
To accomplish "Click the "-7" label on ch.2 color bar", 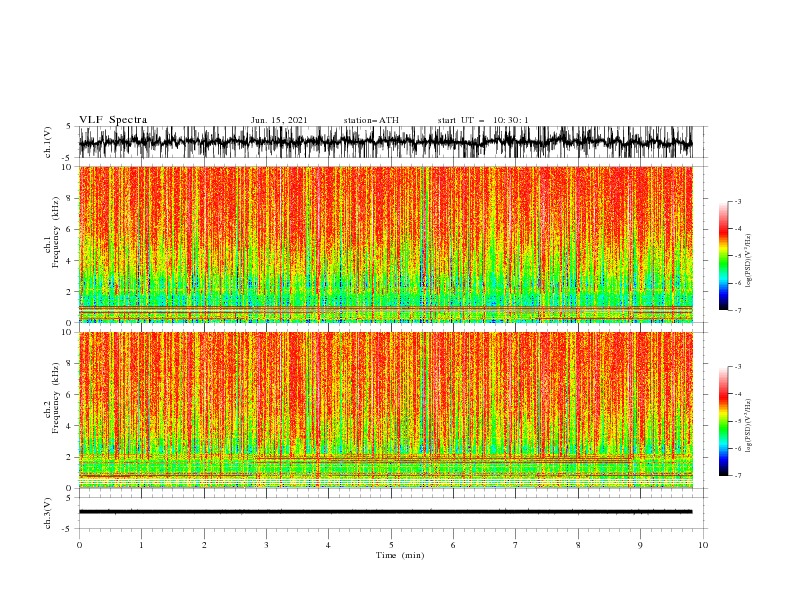I will 737,475.
